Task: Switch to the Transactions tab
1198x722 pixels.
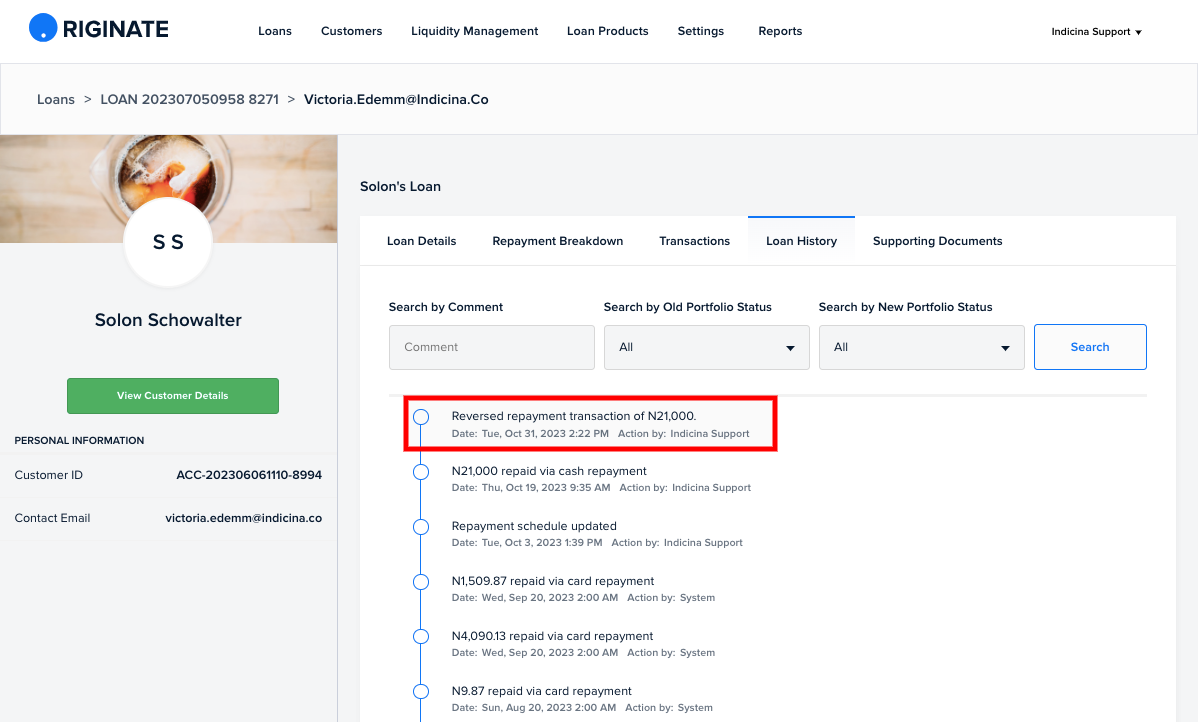Action: [x=695, y=241]
